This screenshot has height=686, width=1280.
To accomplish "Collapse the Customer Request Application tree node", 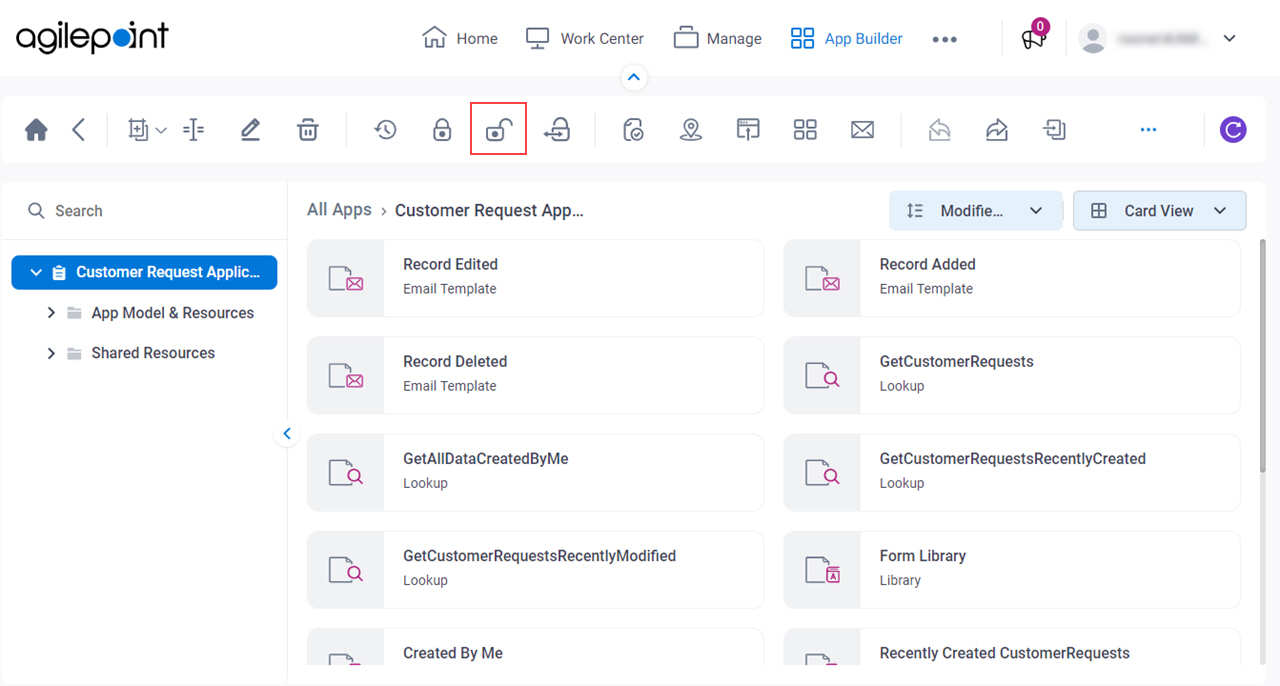I will tap(37, 272).
